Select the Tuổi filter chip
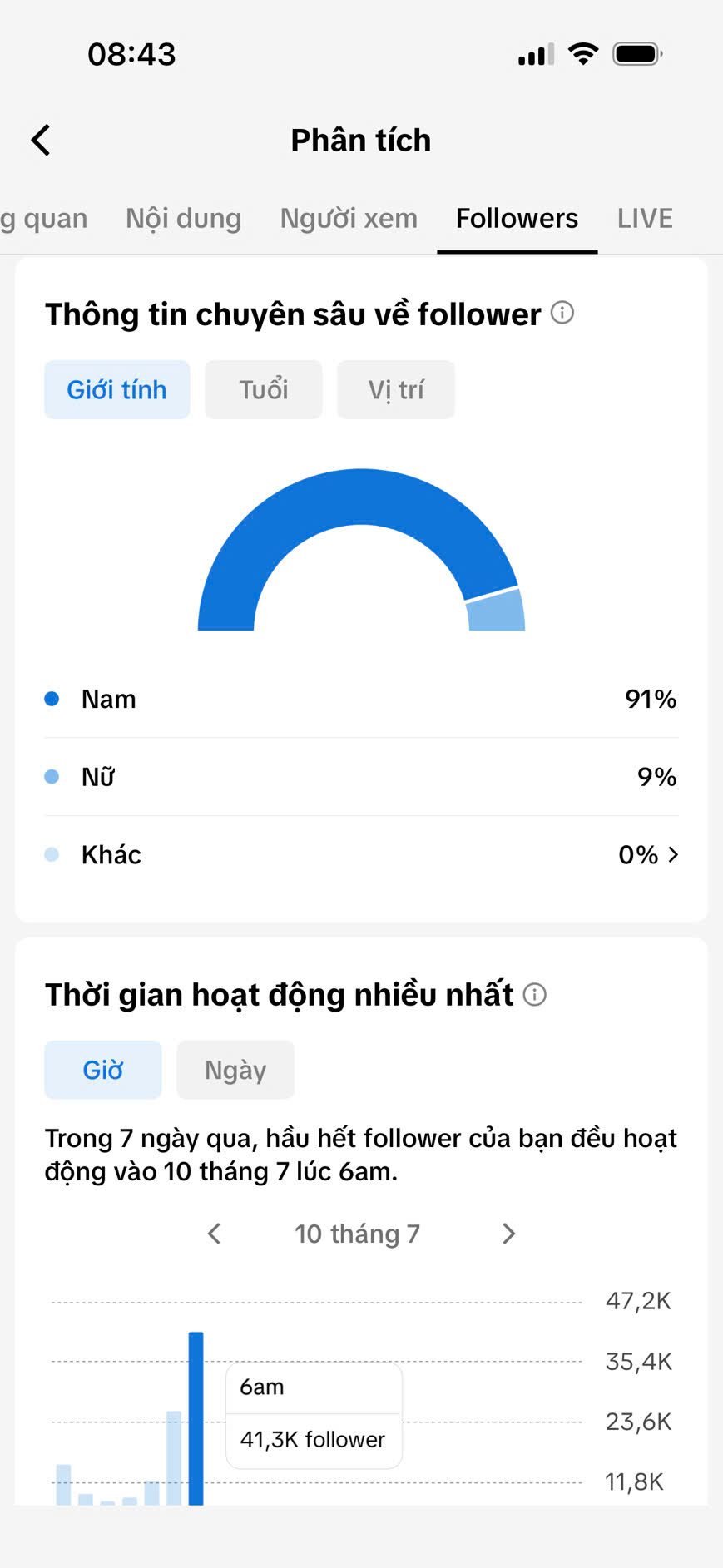This screenshot has height=1568, width=723. [264, 389]
